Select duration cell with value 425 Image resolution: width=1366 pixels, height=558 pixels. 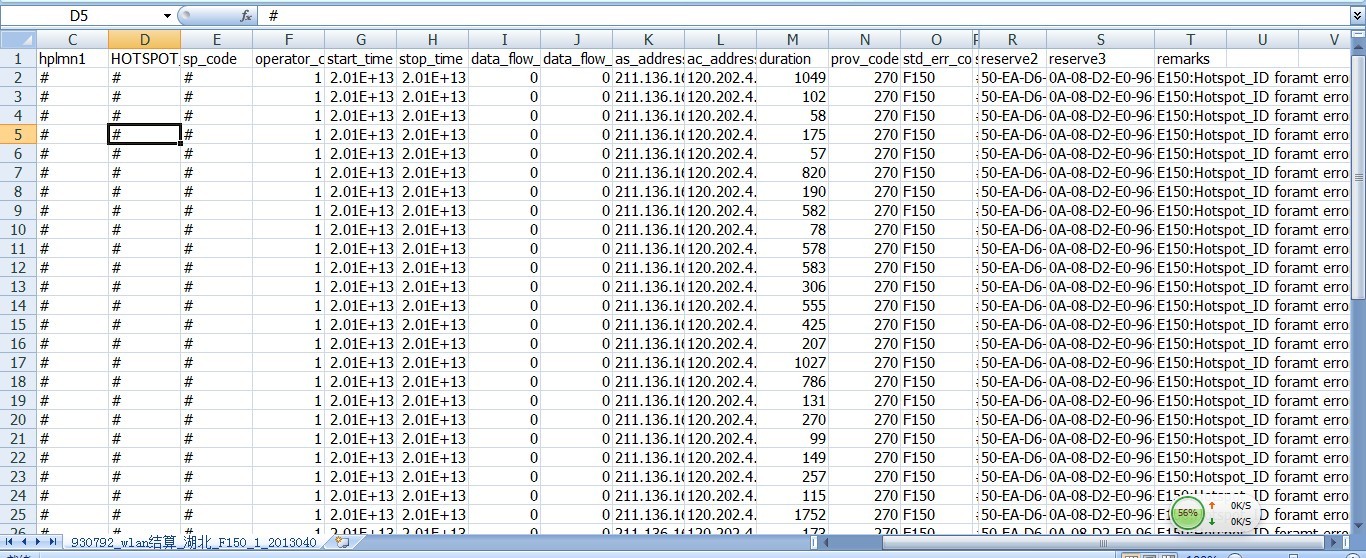792,324
